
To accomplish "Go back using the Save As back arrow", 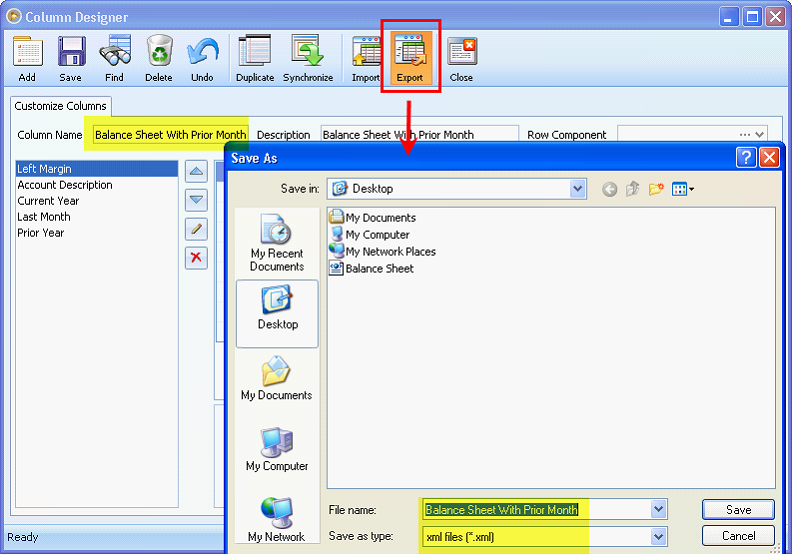I will (x=609, y=189).
